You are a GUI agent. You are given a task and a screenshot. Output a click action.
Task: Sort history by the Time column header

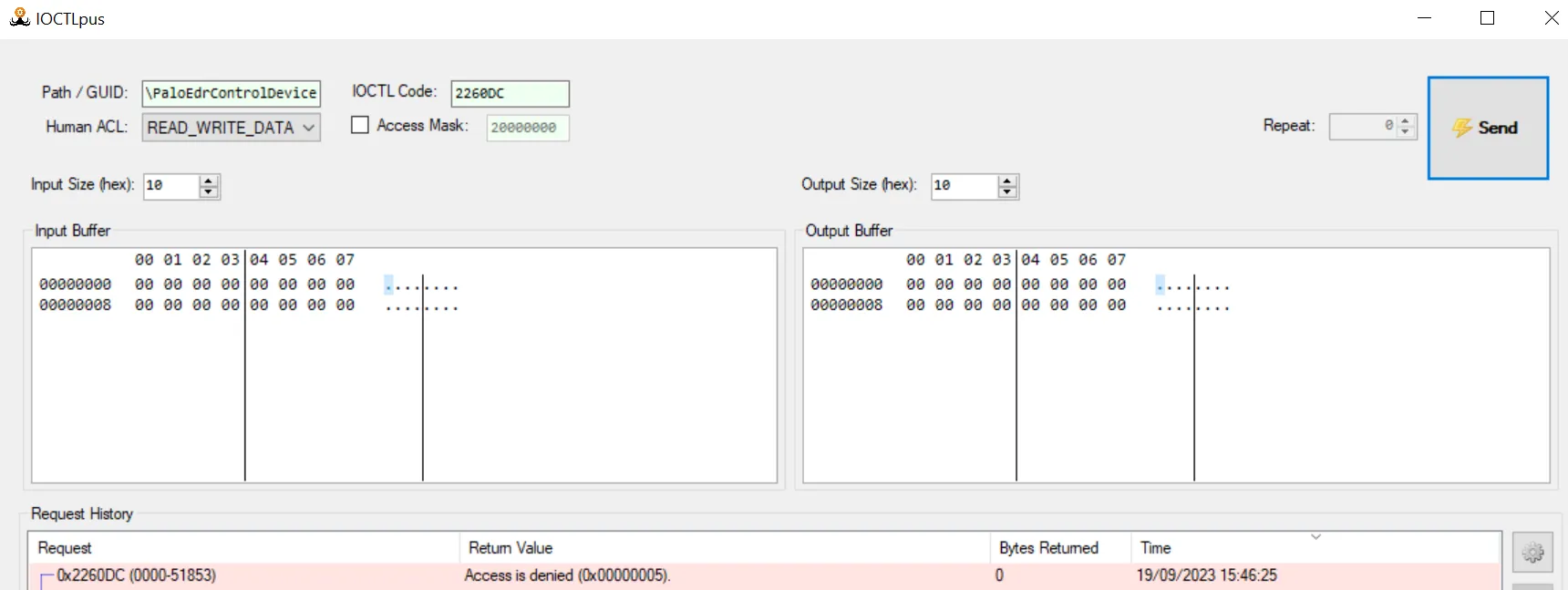click(1222, 548)
